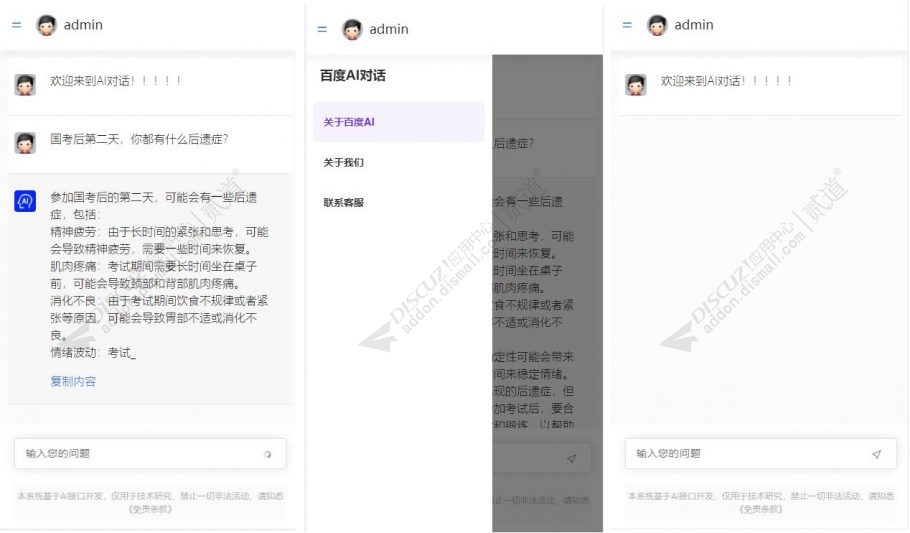Click 百度AI对话 drawer title
Image resolution: width=910 pixels, height=533 pixels.
pos(353,75)
